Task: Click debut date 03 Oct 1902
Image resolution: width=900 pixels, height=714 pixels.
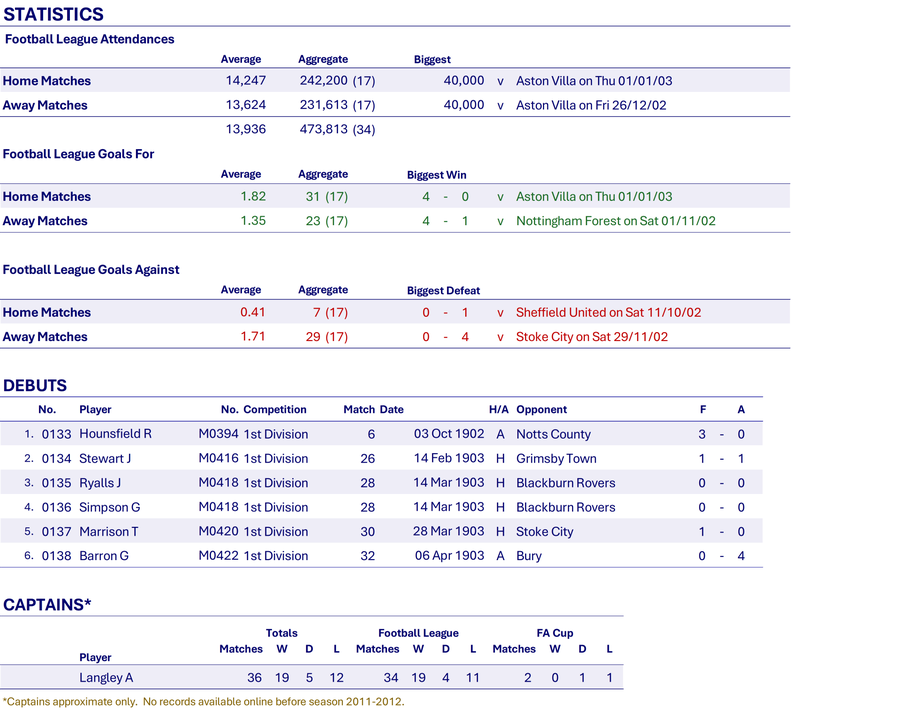Action: (449, 434)
